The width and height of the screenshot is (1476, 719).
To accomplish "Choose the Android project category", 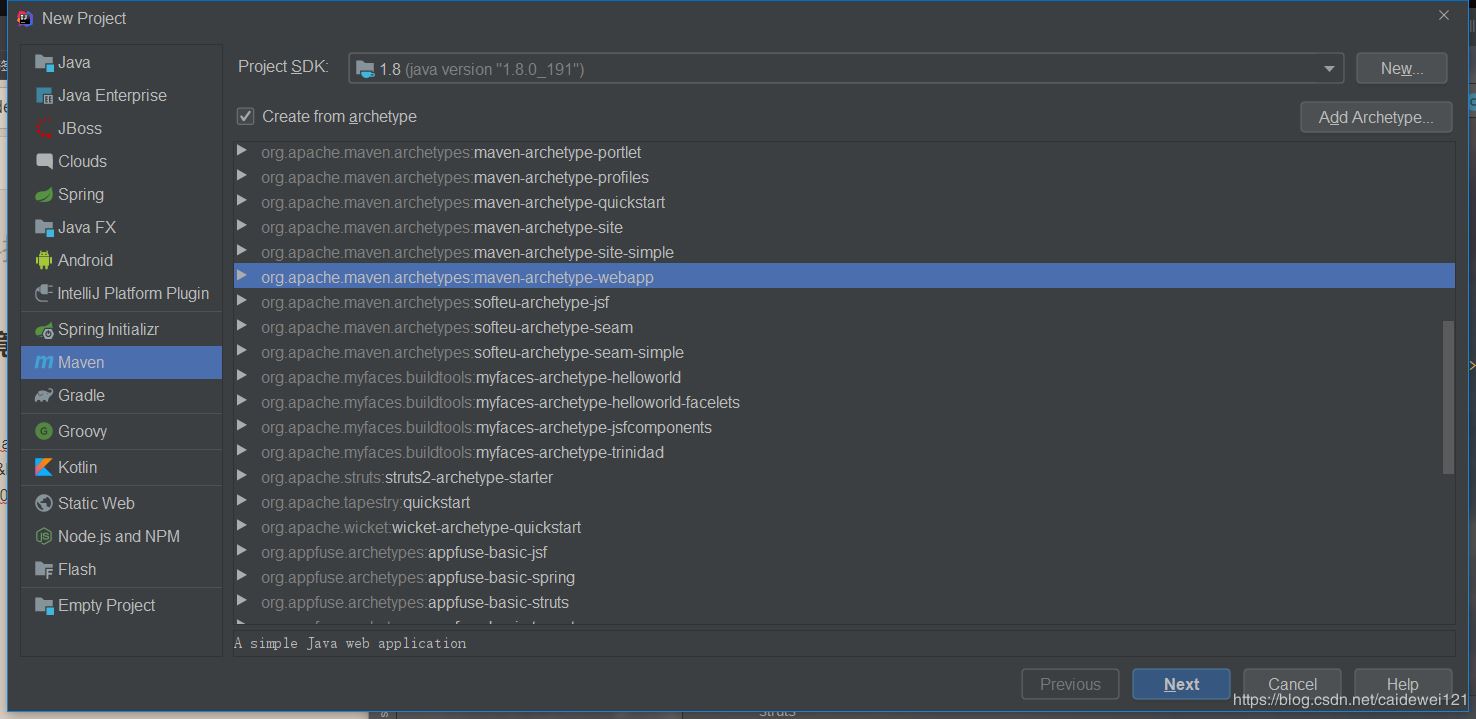I will coord(82,260).
